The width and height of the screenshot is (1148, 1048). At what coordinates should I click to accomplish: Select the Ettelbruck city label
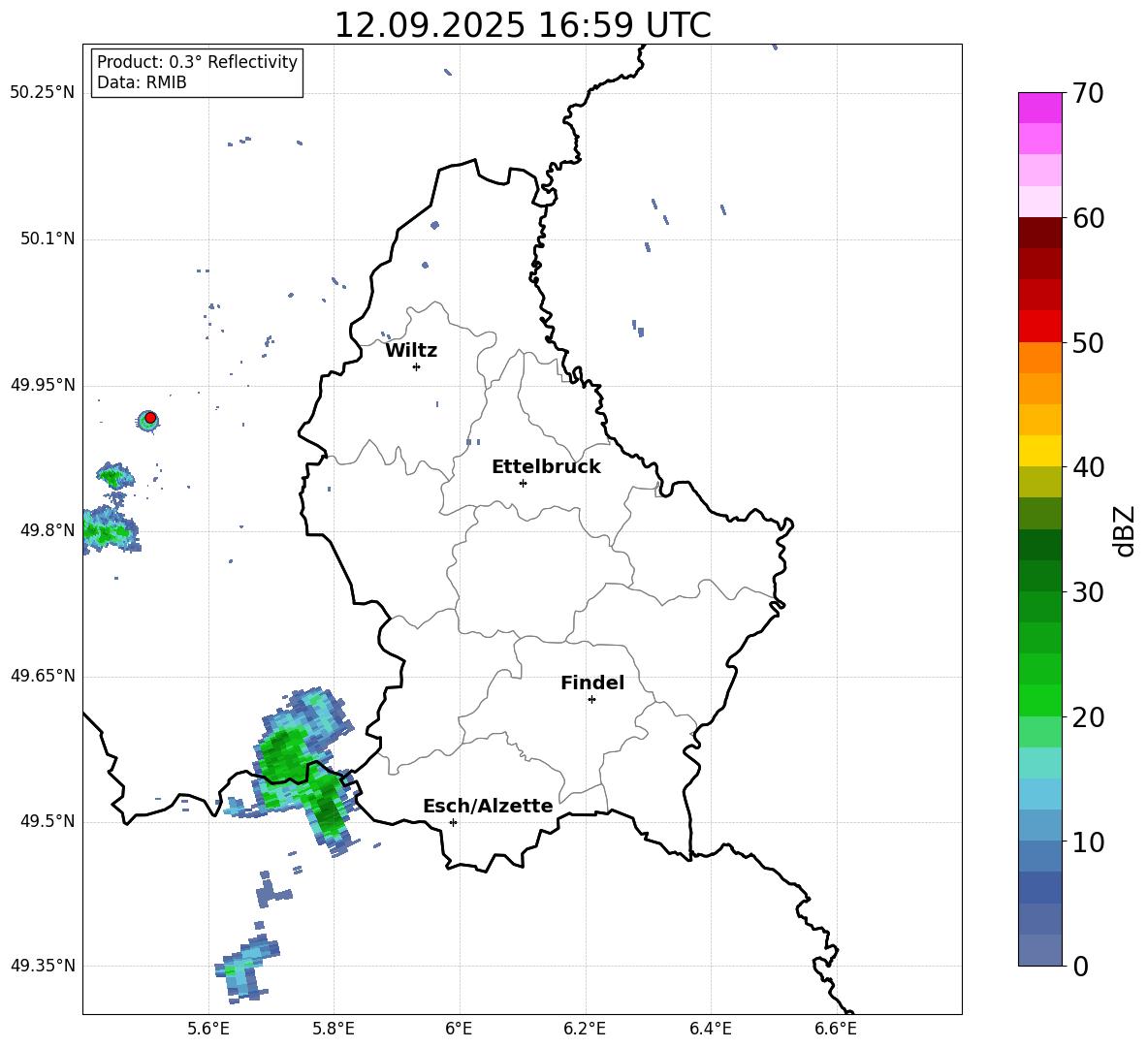[546, 467]
